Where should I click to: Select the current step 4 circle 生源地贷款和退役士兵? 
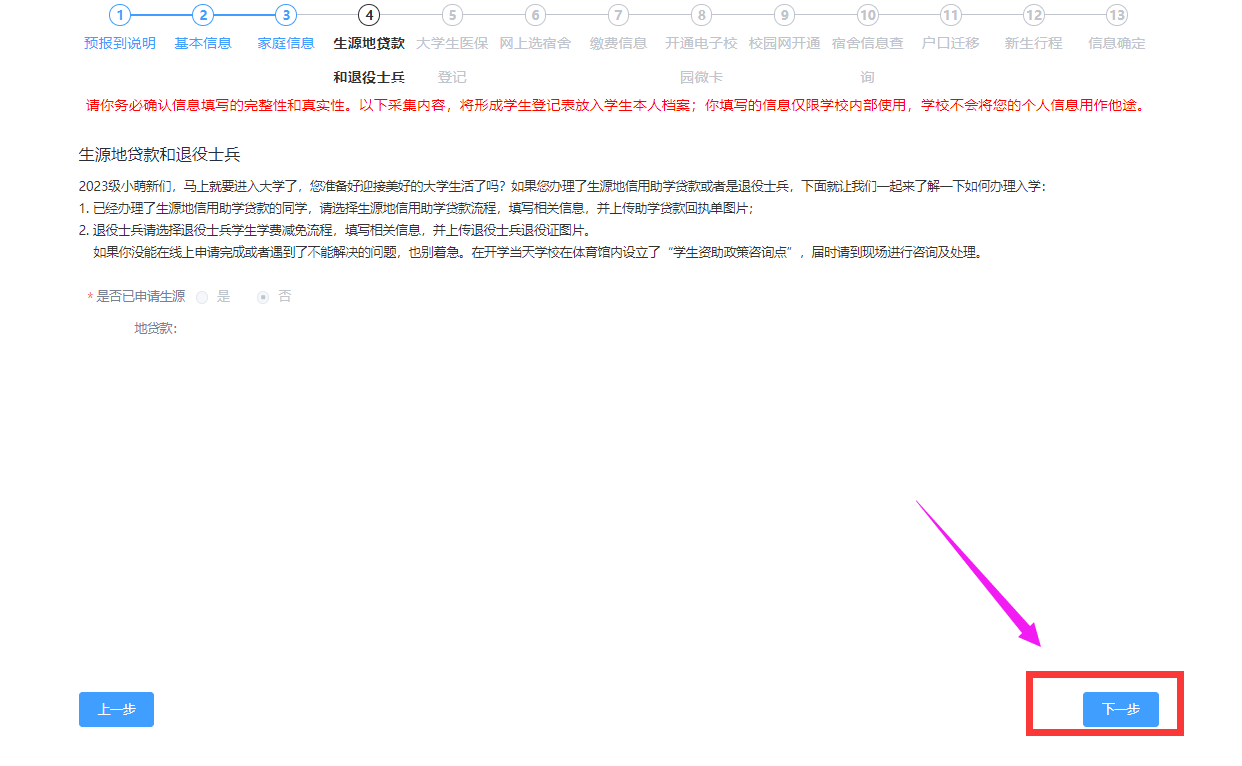[370, 16]
